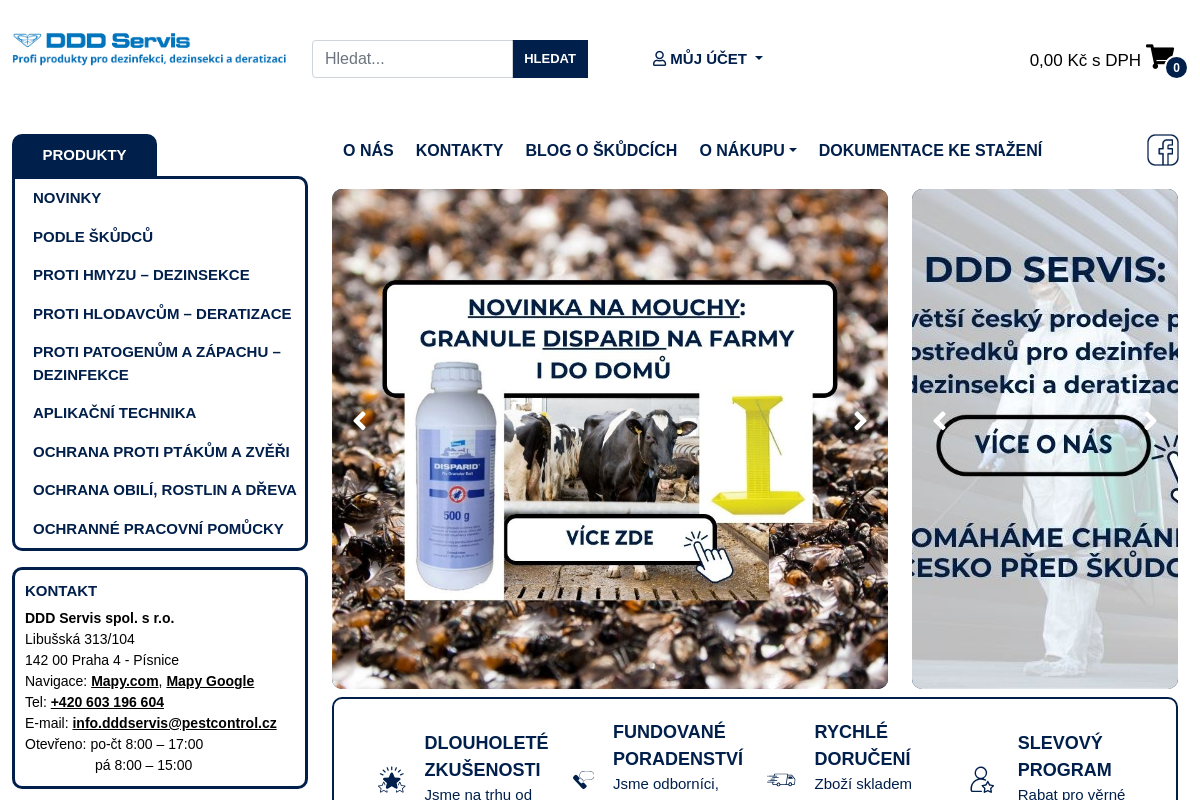The height and width of the screenshot is (800, 1200).
Task: Go back a slide using the left arrow
Action: click(x=359, y=420)
